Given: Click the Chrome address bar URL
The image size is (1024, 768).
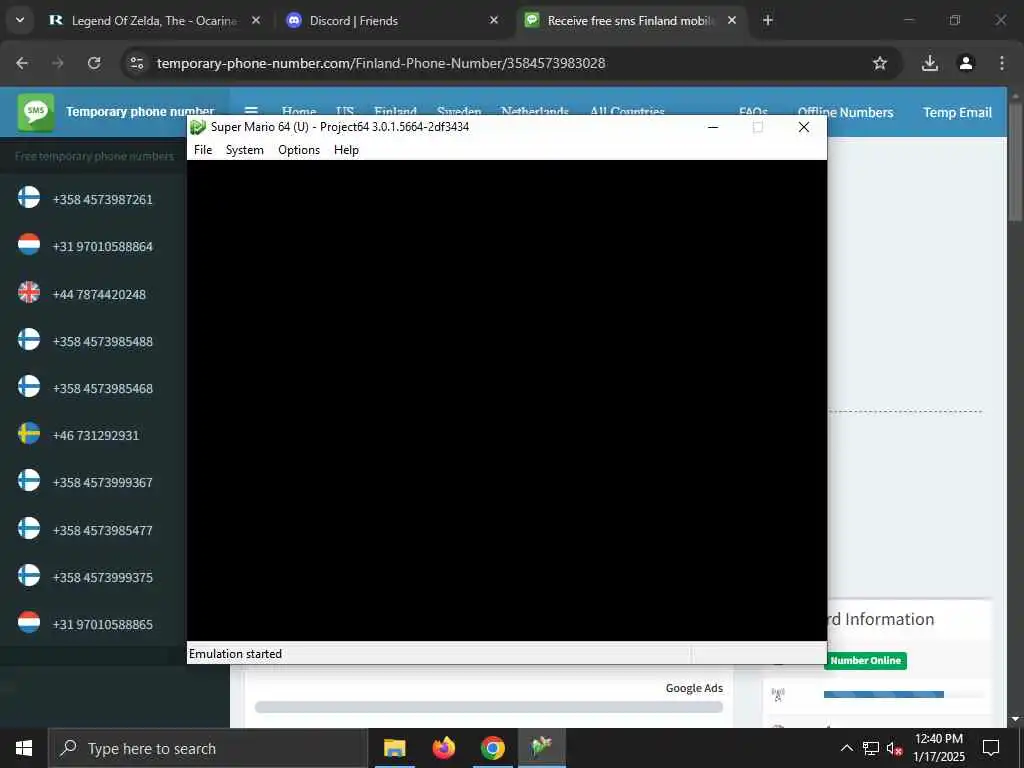Looking at the screenshot, I should click(381, 63).
